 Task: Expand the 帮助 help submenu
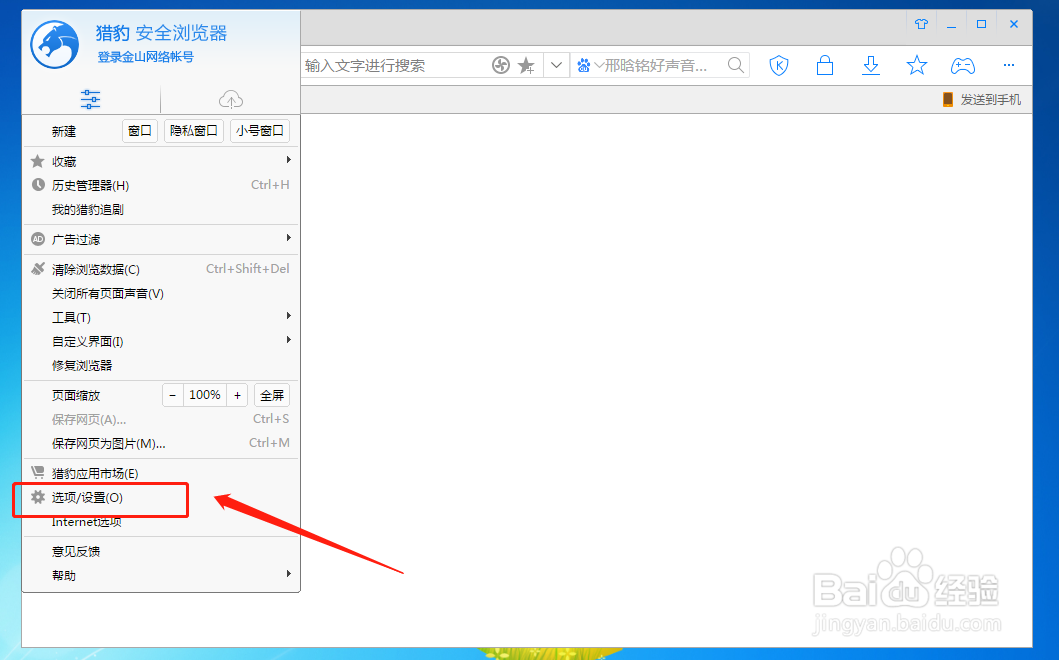pos(161,576)
